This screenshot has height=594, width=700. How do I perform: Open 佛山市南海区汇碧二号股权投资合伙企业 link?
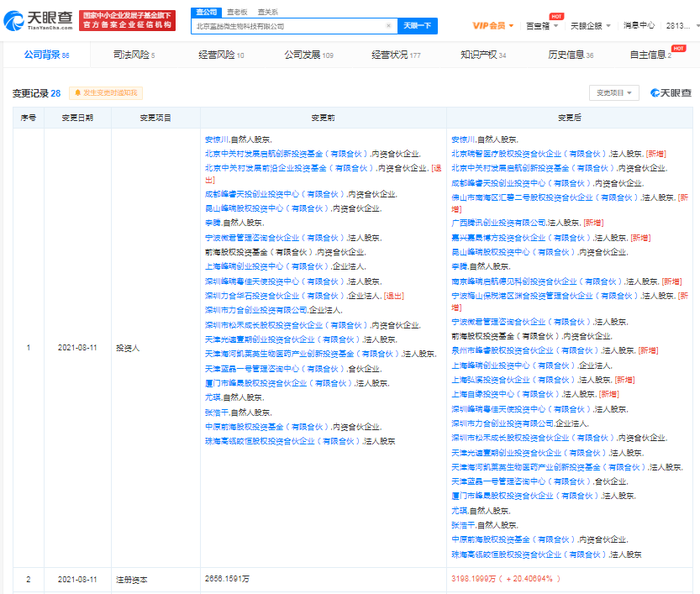click(545, 197)
